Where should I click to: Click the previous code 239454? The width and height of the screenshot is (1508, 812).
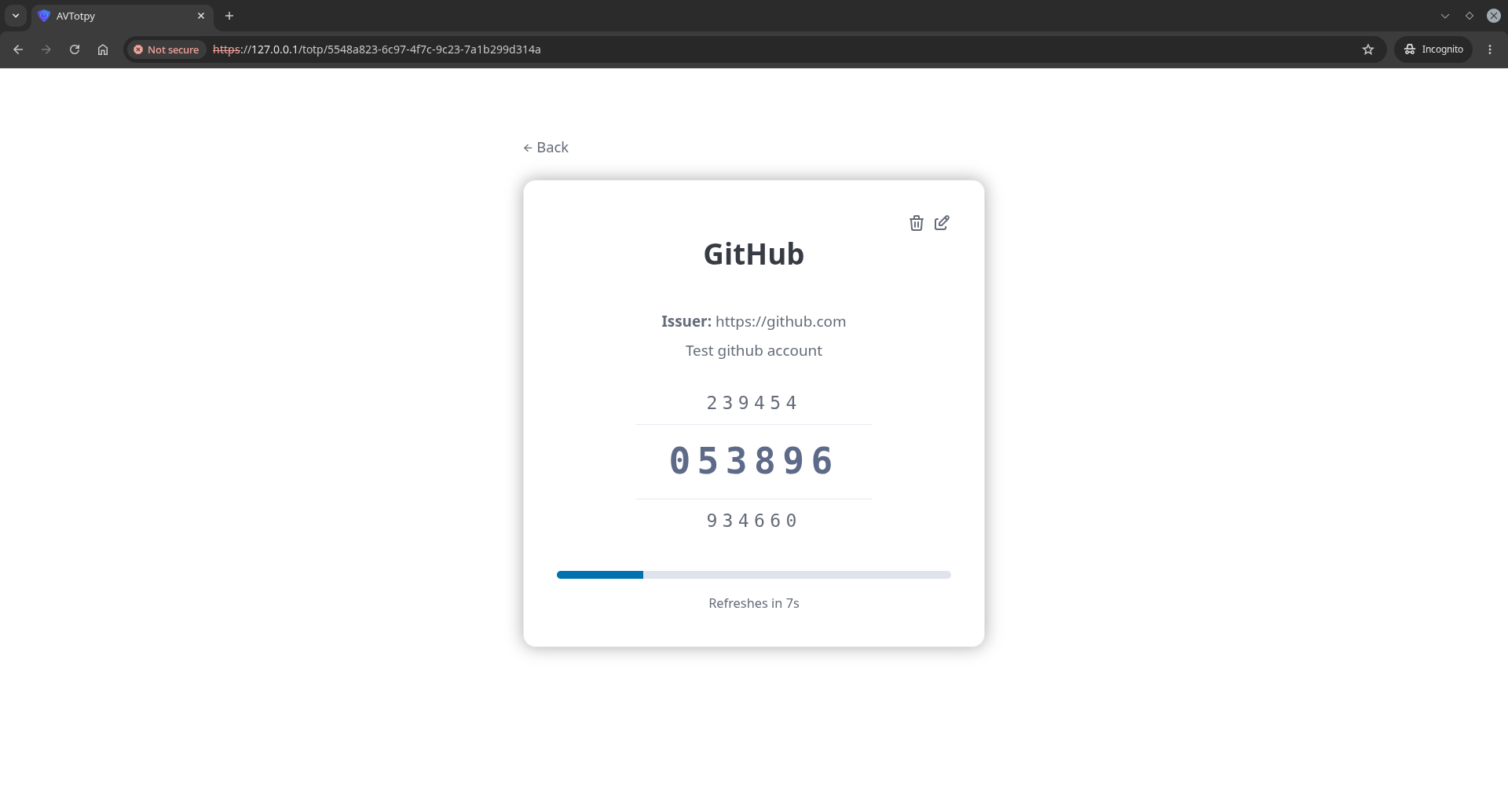[x=752, y=403]
